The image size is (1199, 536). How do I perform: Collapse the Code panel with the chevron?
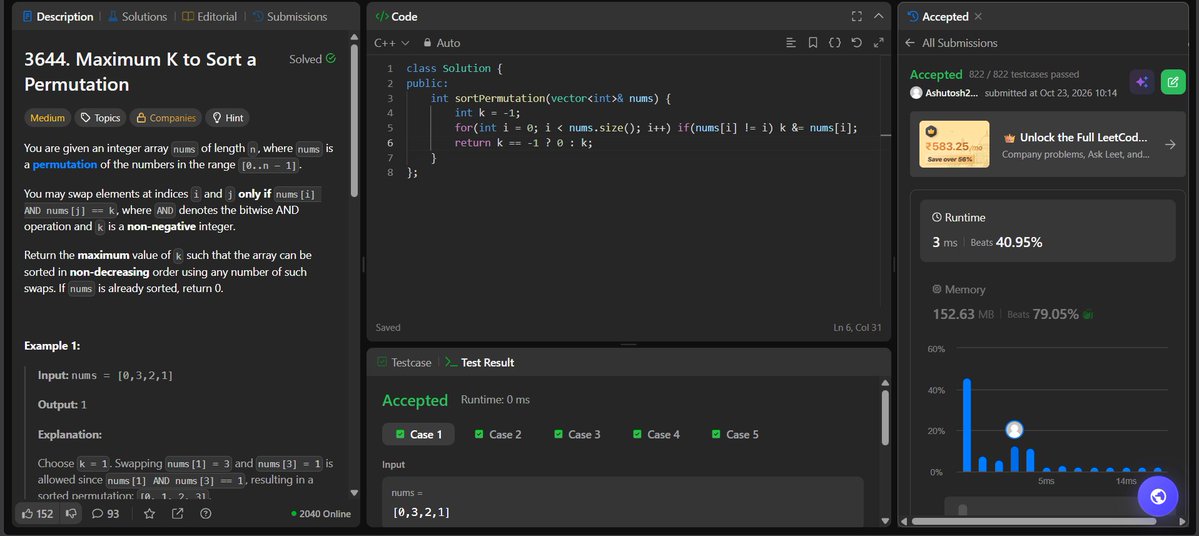(879, 16)
